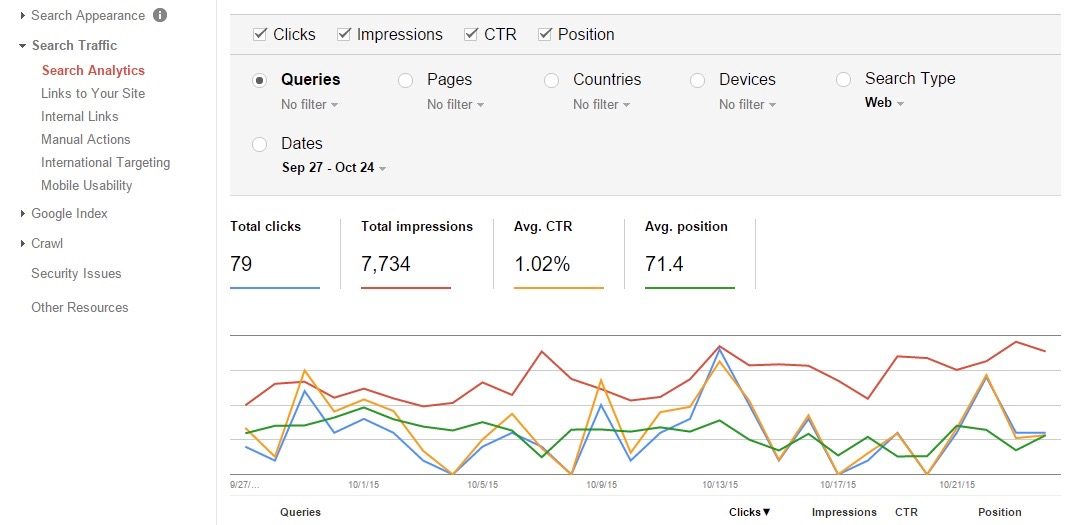Uncheck the Clicks checkbox
The image size is (1070, 525).
[259, 34]
